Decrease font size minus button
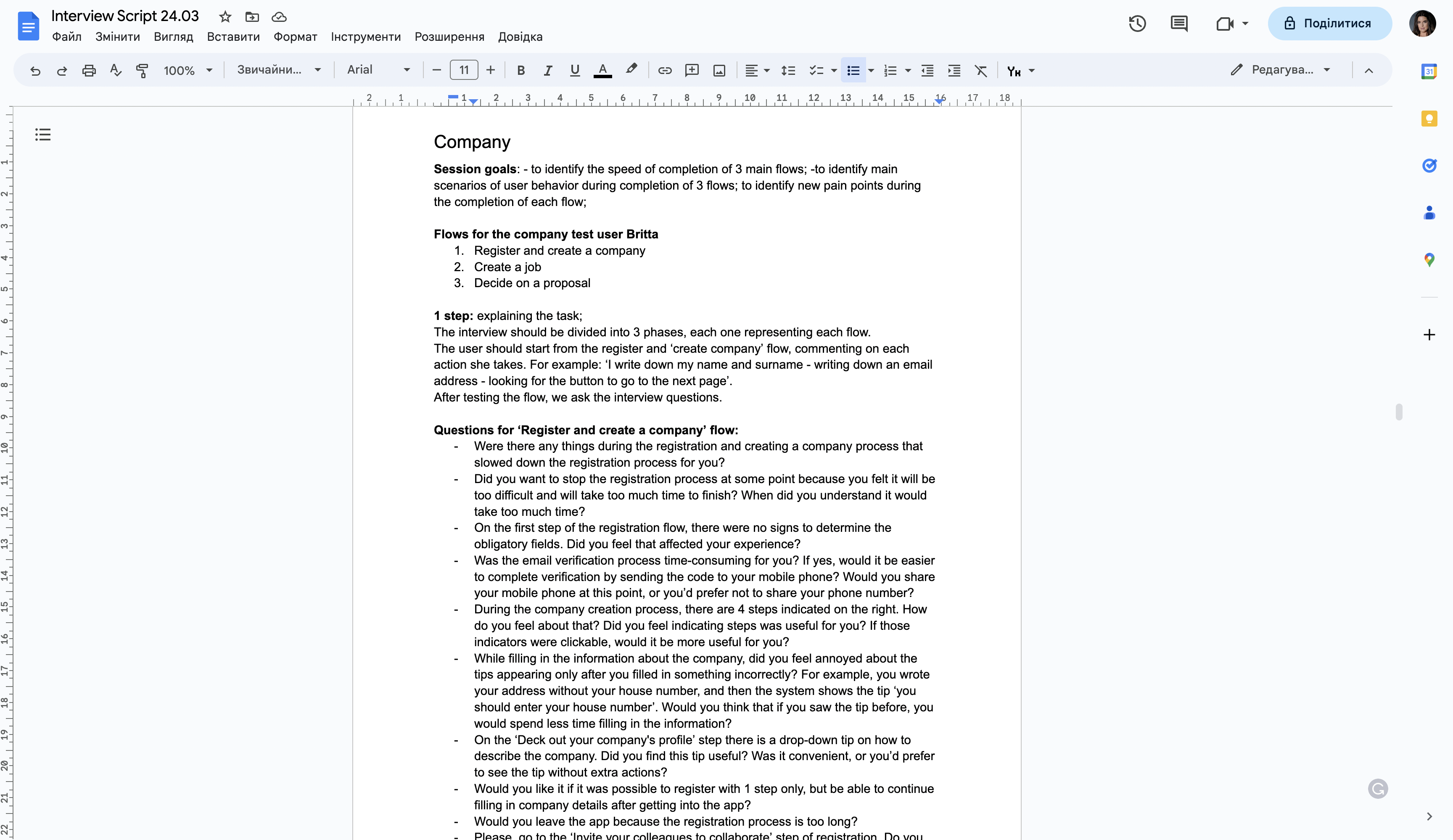1453x840 pixels. 436,70
